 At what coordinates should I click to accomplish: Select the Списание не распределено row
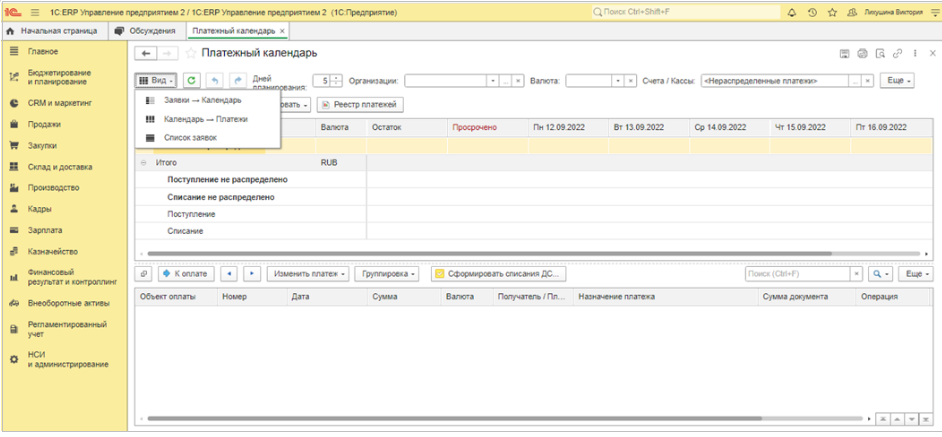point(251,197)
